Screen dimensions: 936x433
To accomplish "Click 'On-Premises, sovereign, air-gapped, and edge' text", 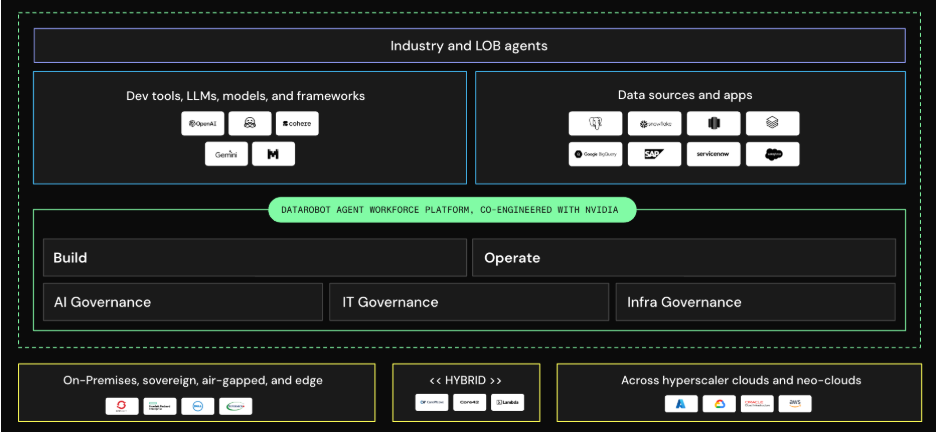I will [x=193, y=380].
